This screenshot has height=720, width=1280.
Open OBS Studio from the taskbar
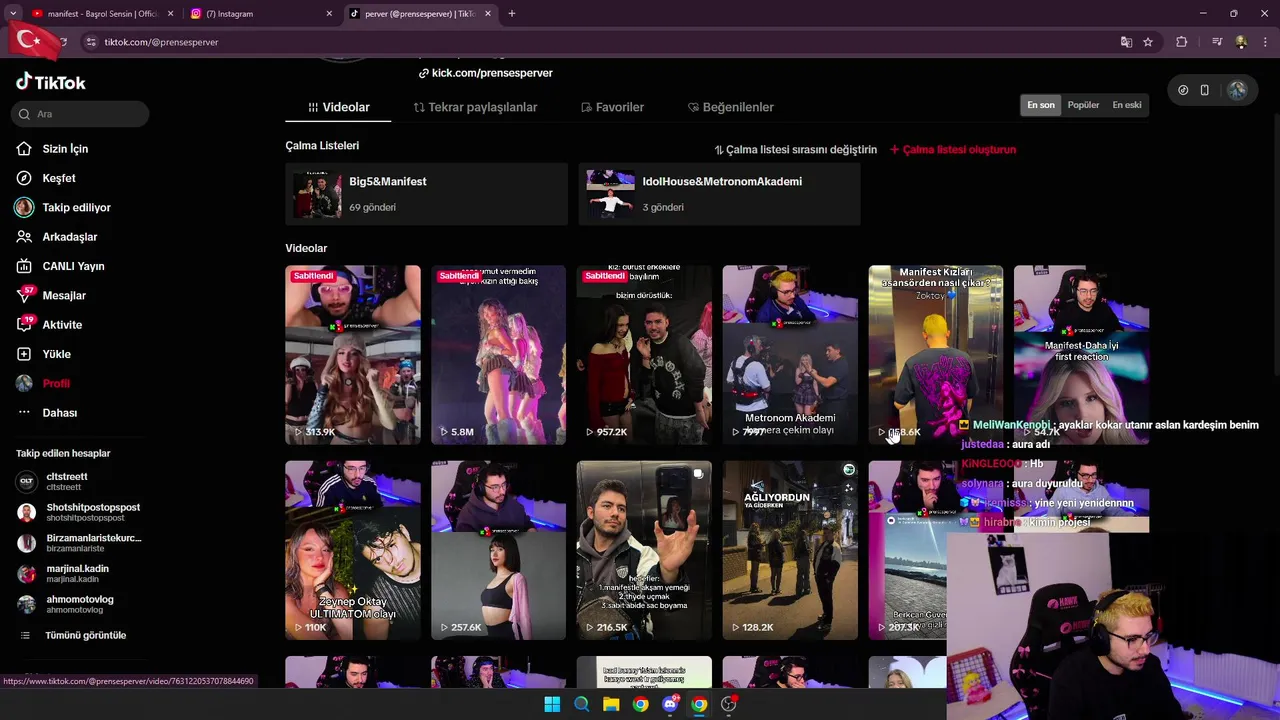[x=729, y=704]
